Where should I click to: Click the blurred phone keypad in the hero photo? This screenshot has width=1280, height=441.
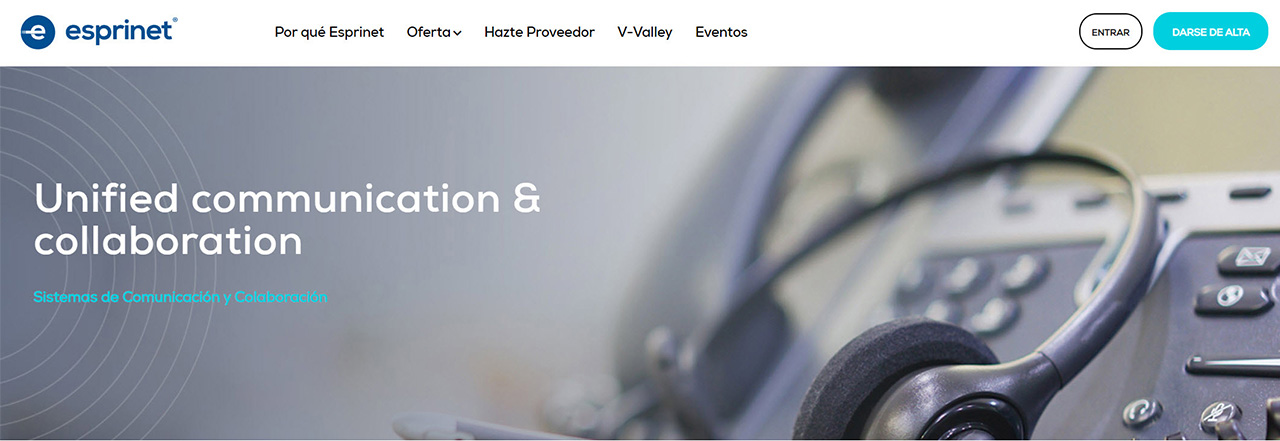click(x=965, y=290)
